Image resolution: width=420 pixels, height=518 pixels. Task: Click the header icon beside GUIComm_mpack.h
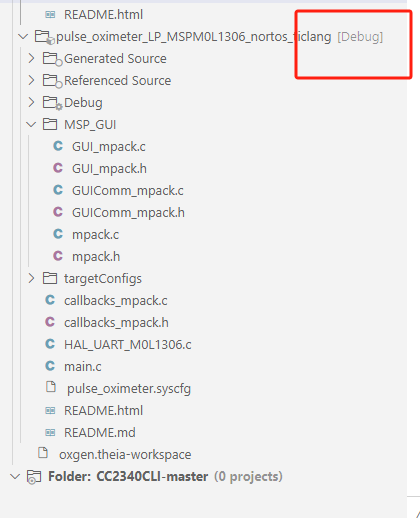58,212
